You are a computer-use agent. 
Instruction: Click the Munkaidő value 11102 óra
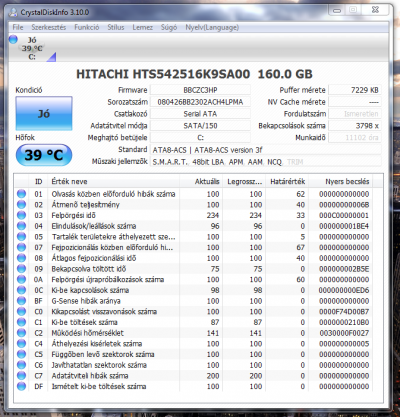[x=355, y=137]
